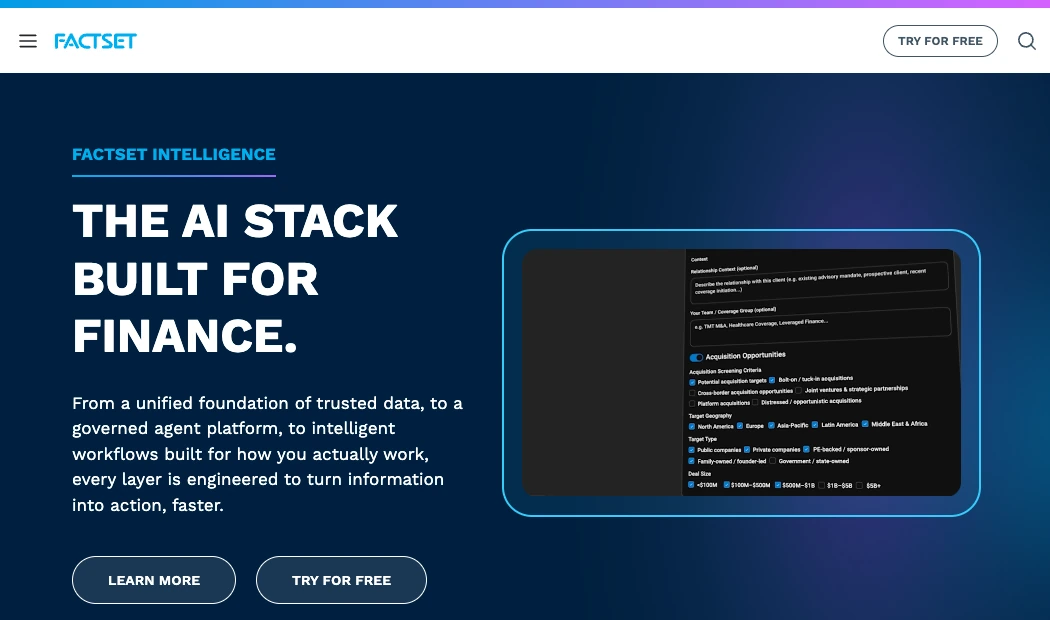
Task: Click the Your Team / Coverage Group field
Action: tap(820, 325)
